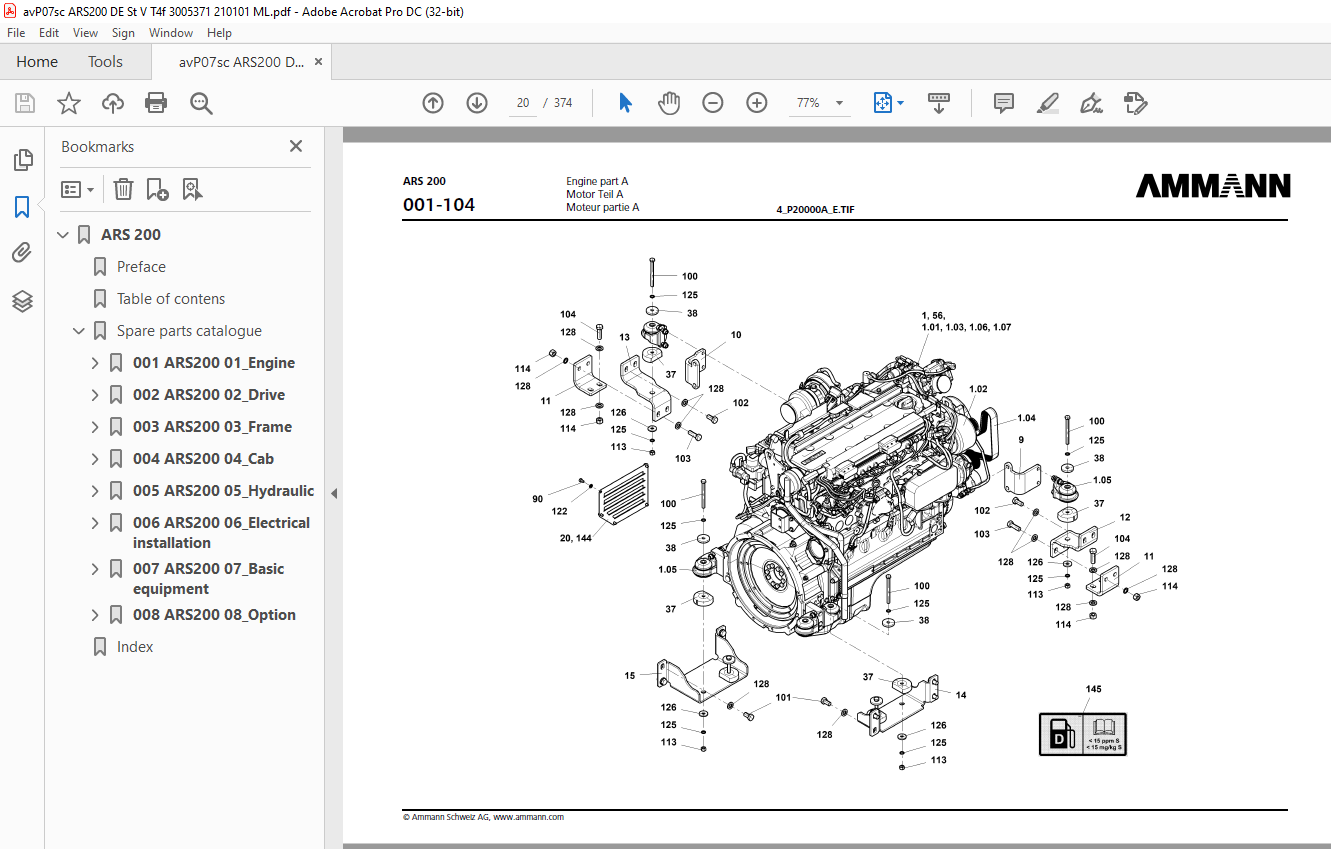This screenshot has width=1331, height=849.
Task: Select the Spare parts catalogue bookmark
Action: click(189, 331)
